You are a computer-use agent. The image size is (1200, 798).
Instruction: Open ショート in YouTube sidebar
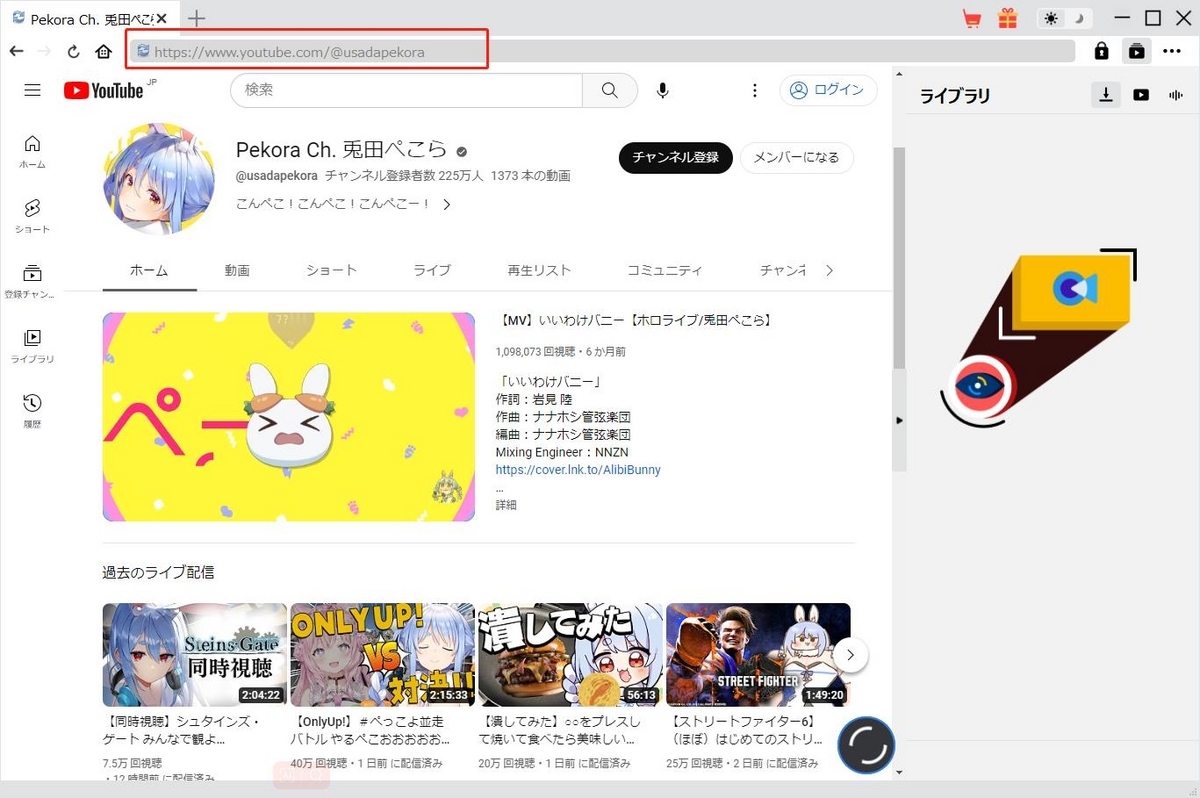pos(32,216)
